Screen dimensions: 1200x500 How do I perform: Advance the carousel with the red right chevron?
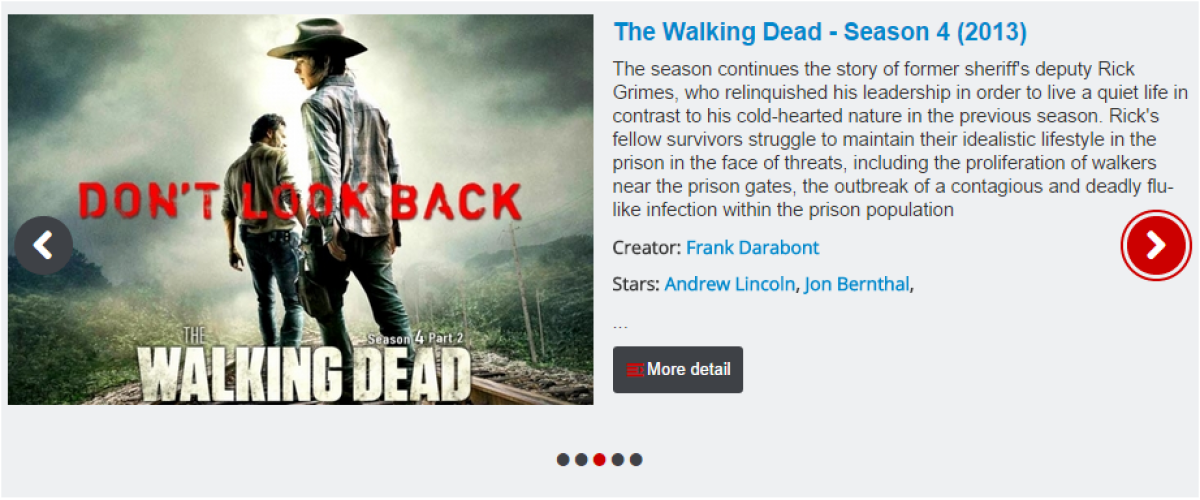pos(1155,245)
